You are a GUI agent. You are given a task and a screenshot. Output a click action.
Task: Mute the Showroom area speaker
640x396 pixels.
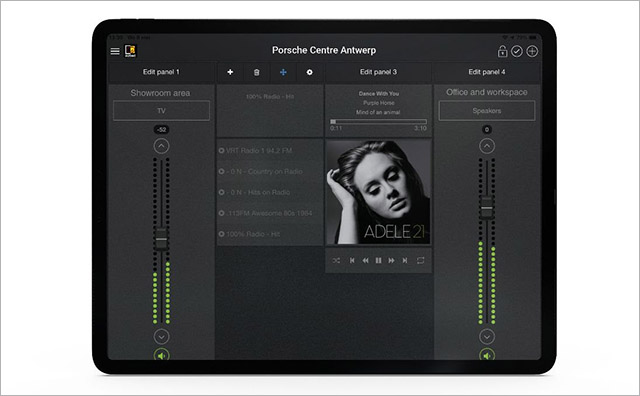[x=161, y=355]
